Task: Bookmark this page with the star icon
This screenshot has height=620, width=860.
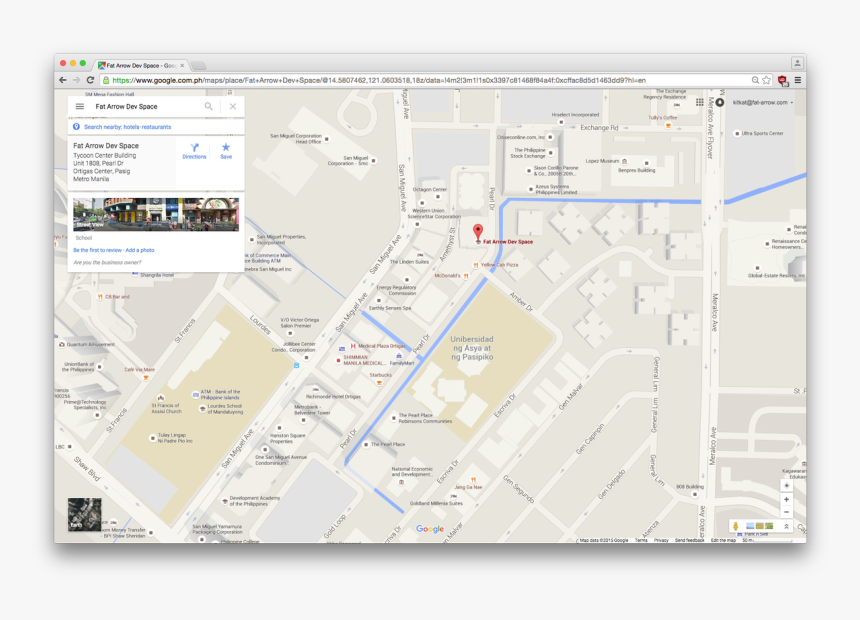Action: point(766,80)
